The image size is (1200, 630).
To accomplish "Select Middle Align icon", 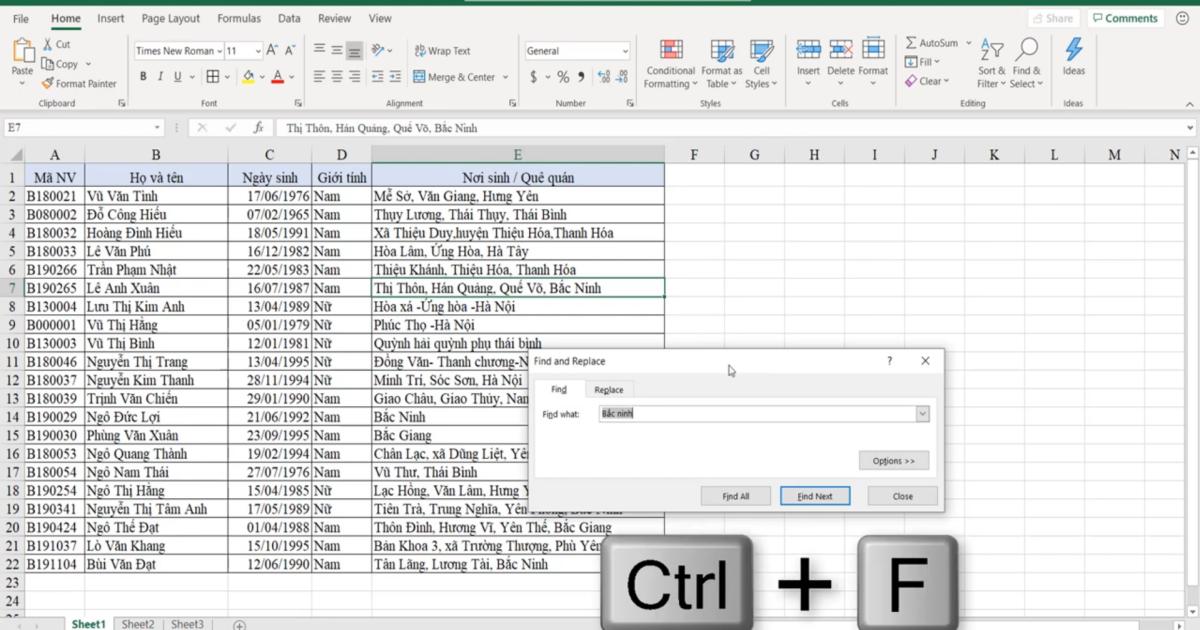I will [x=337, y=50].
